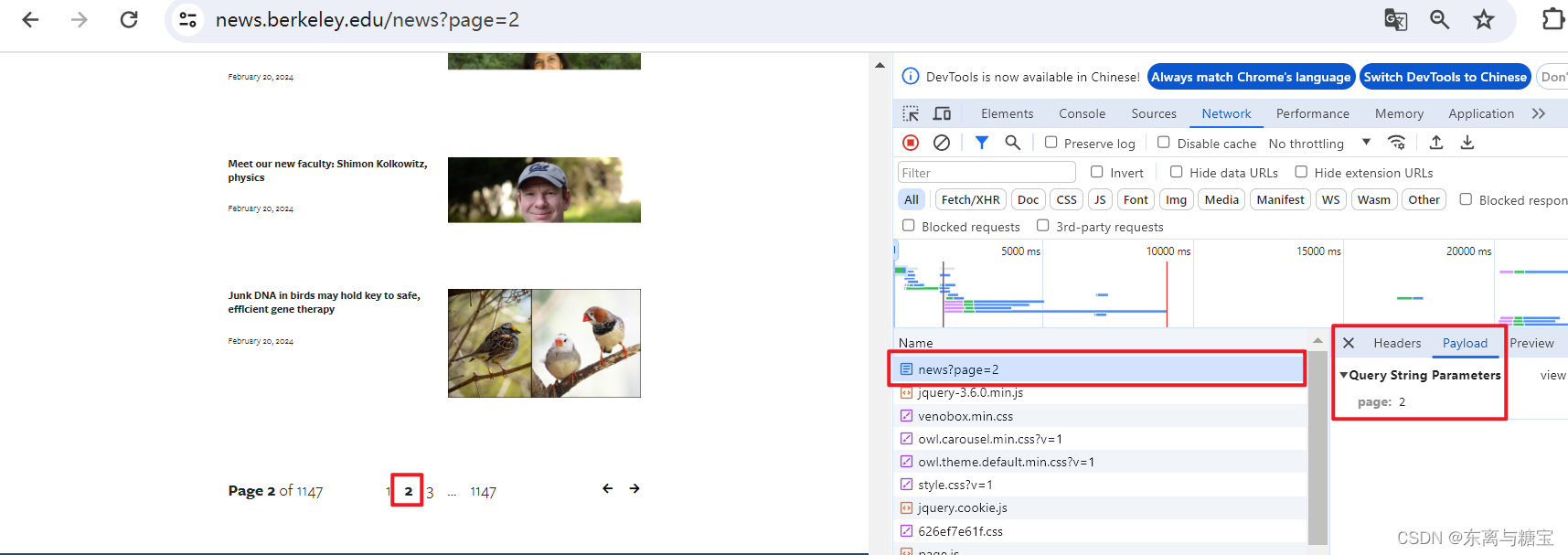Toggle network filter funnel icon
Screen dimensions: 1568x555
point(981,143)
